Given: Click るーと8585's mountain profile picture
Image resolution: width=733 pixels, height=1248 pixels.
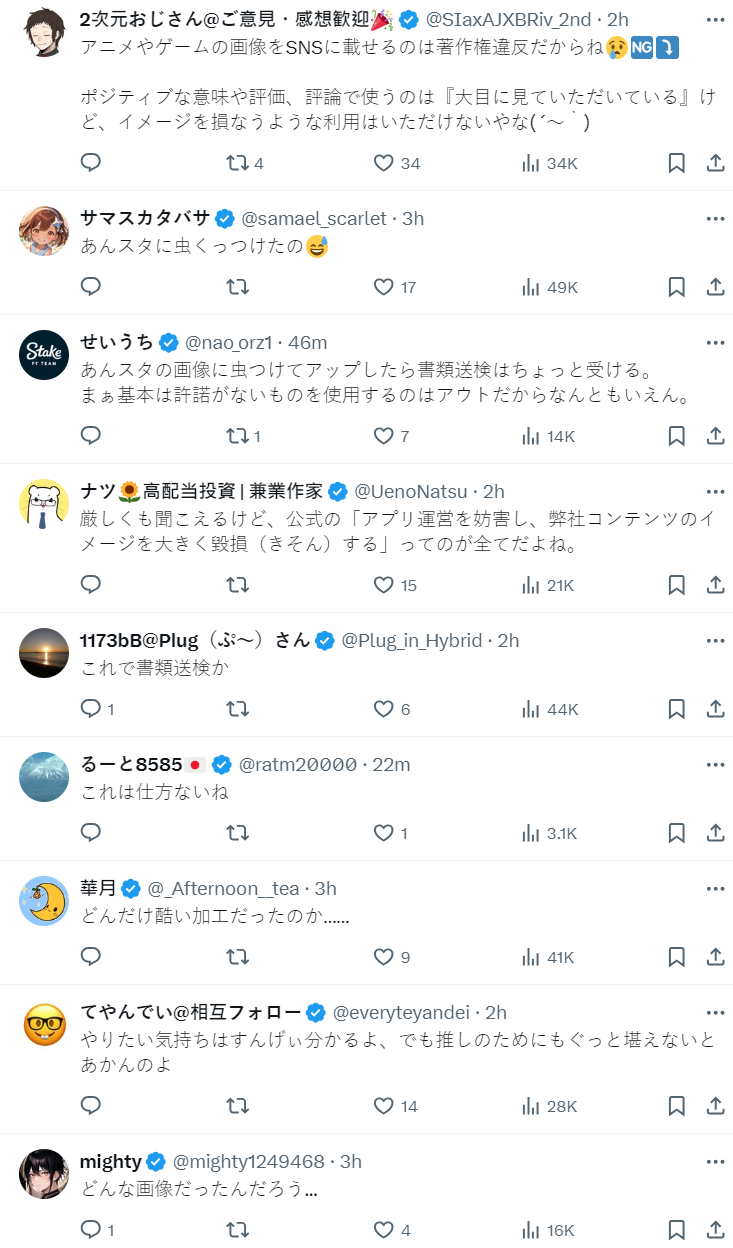Looking at the screenshot, I should point(44,777).
